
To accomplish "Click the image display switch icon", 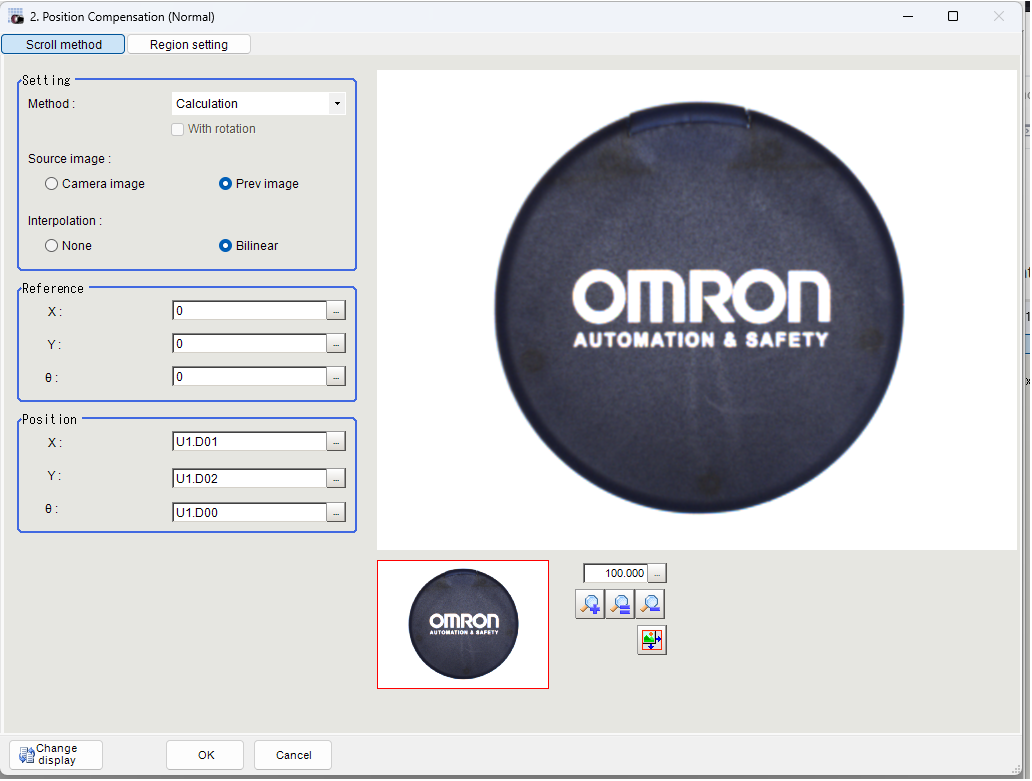I will [x=652, y=640].
